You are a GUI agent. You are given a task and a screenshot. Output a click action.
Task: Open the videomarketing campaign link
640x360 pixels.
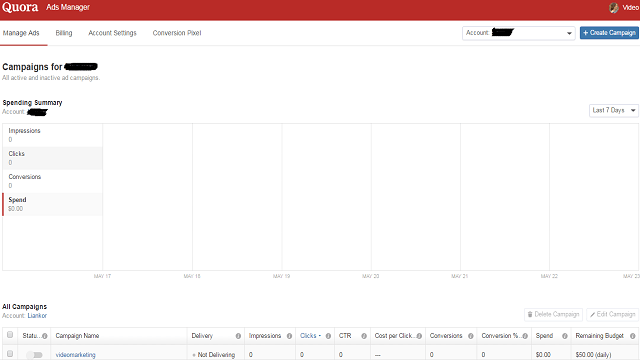click(x=76, y=355)
